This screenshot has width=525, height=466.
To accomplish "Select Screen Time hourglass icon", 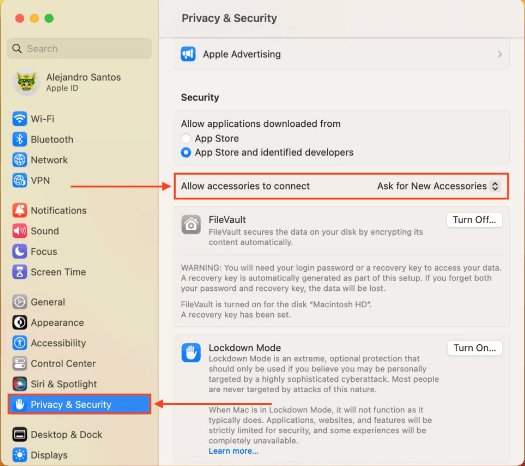I will coord(19,272).
